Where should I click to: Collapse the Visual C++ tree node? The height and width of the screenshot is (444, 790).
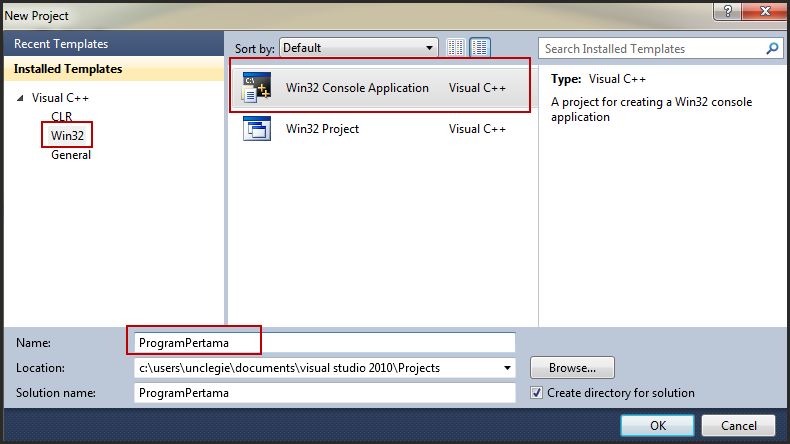[x=20, y=98]
